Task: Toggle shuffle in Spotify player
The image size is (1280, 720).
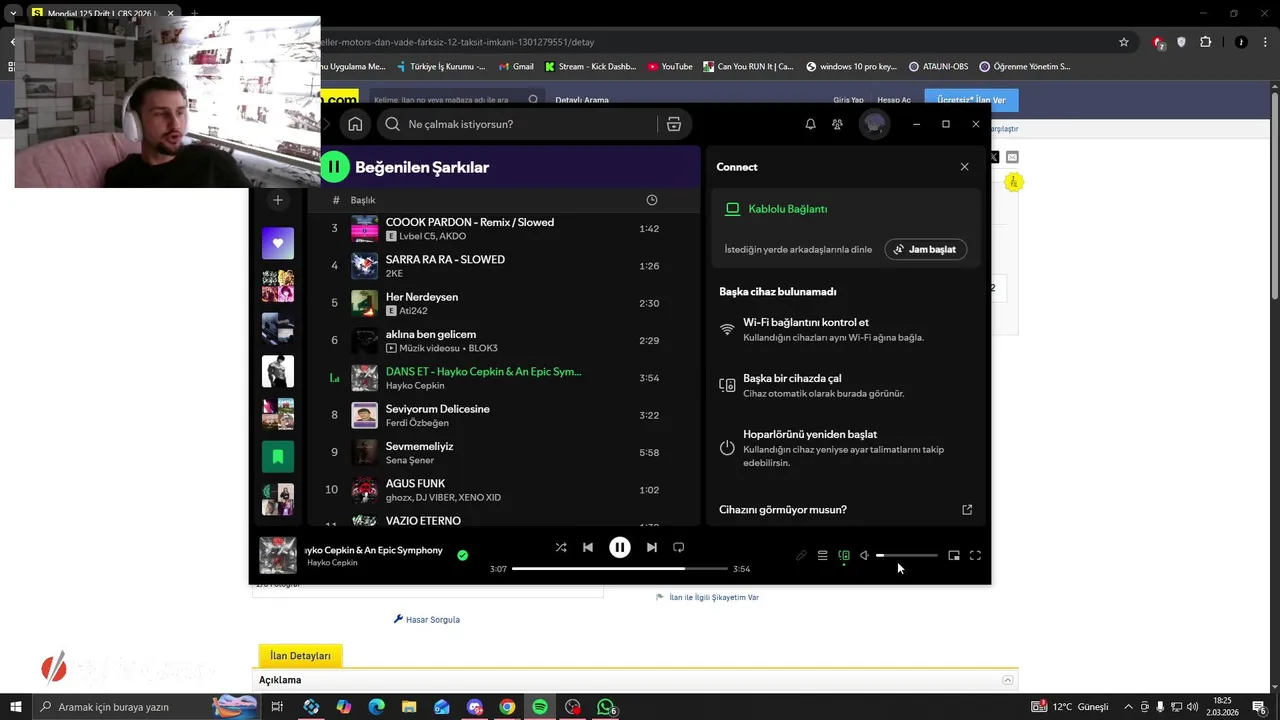Action: [x=560, y=547]
